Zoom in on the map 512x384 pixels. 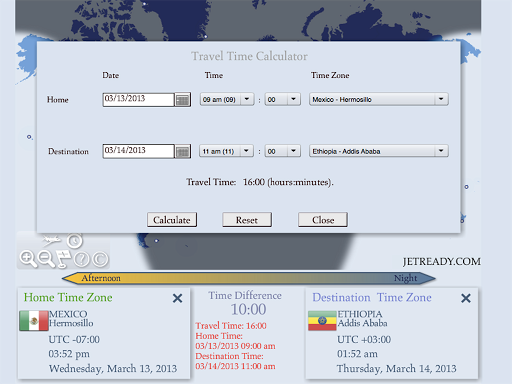pos(28,259)
